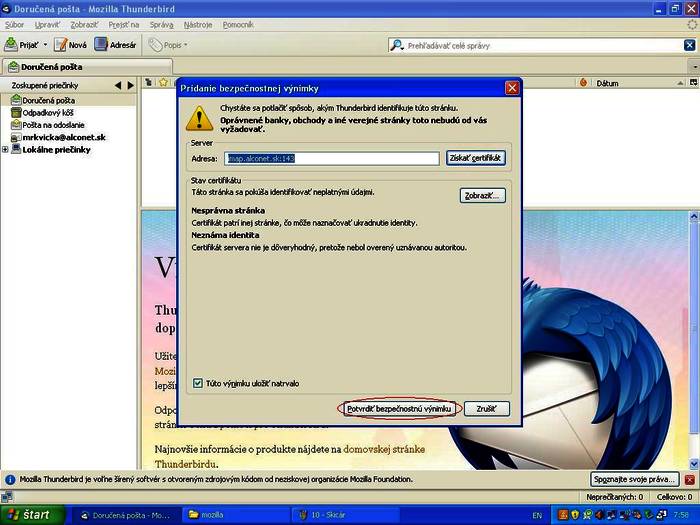Switch to Doručená pošta taskbar button

pos(125,515)
